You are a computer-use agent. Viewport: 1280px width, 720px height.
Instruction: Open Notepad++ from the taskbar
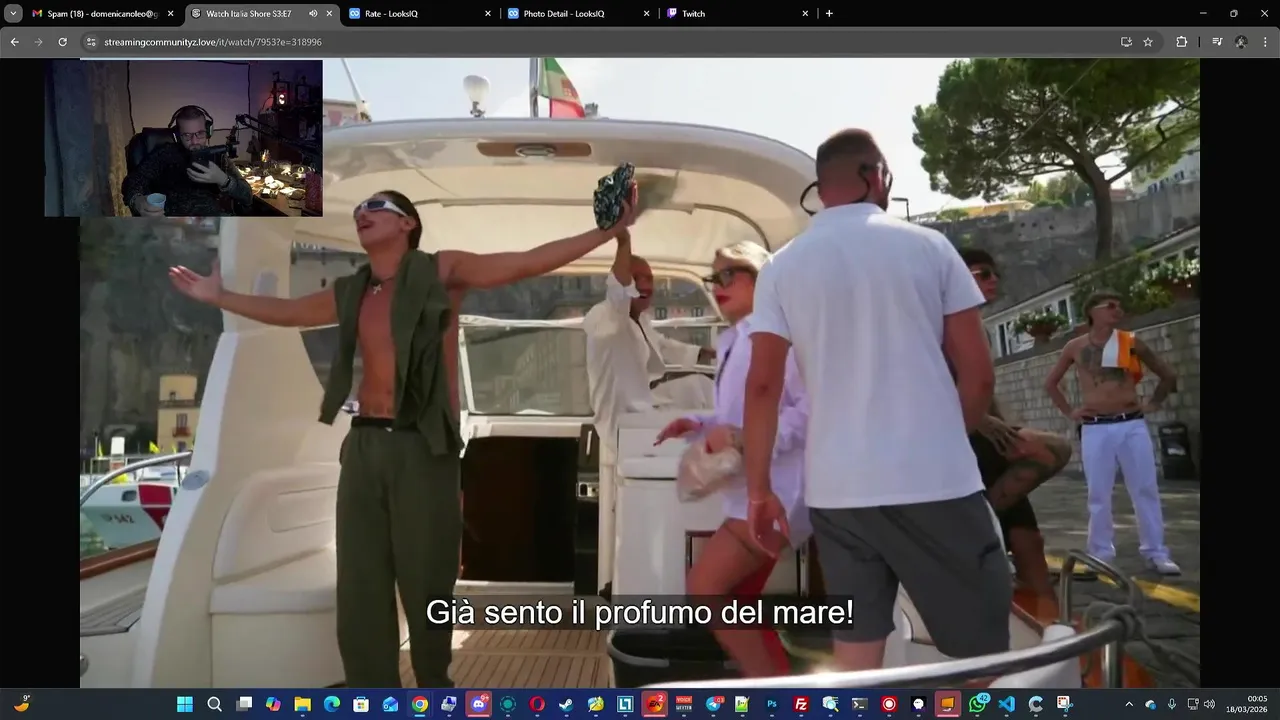pyautogui.click(x=742, y=704)
